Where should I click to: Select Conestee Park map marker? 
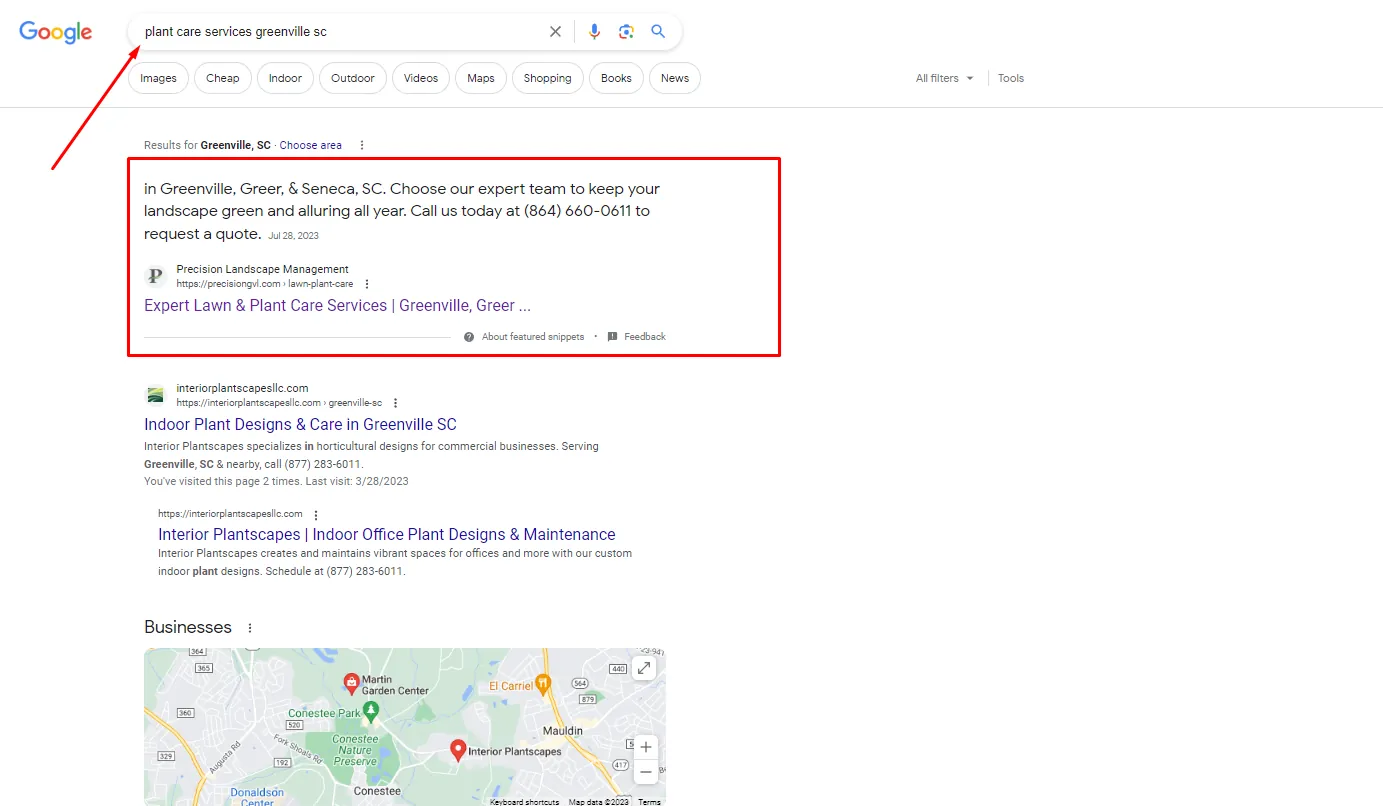pos(371,712)
